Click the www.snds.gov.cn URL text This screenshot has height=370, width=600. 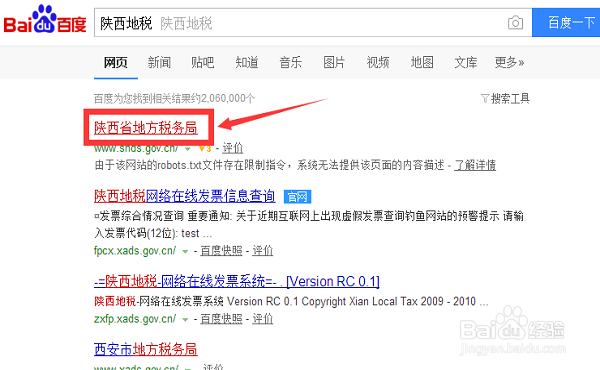[x=136, y=148]
